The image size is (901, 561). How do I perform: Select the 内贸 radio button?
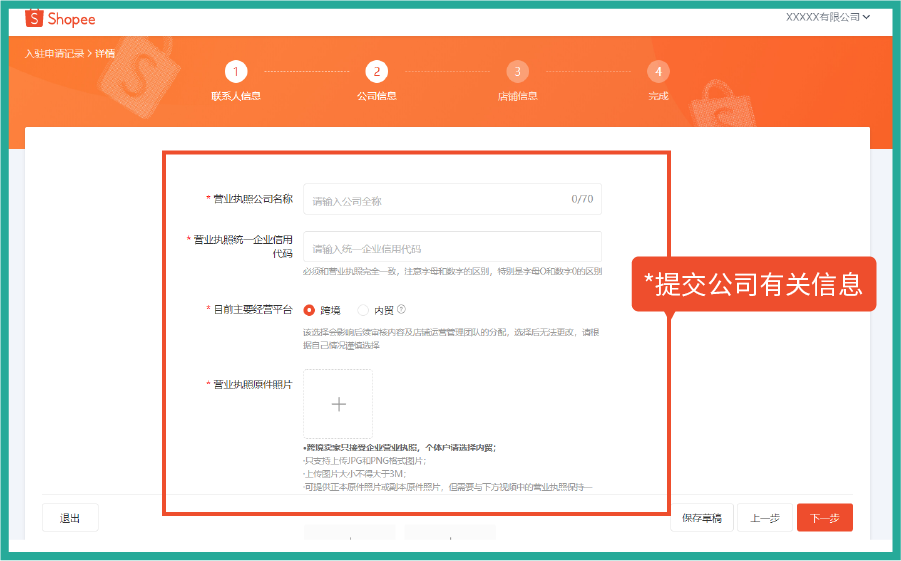(x=363, y=310)
